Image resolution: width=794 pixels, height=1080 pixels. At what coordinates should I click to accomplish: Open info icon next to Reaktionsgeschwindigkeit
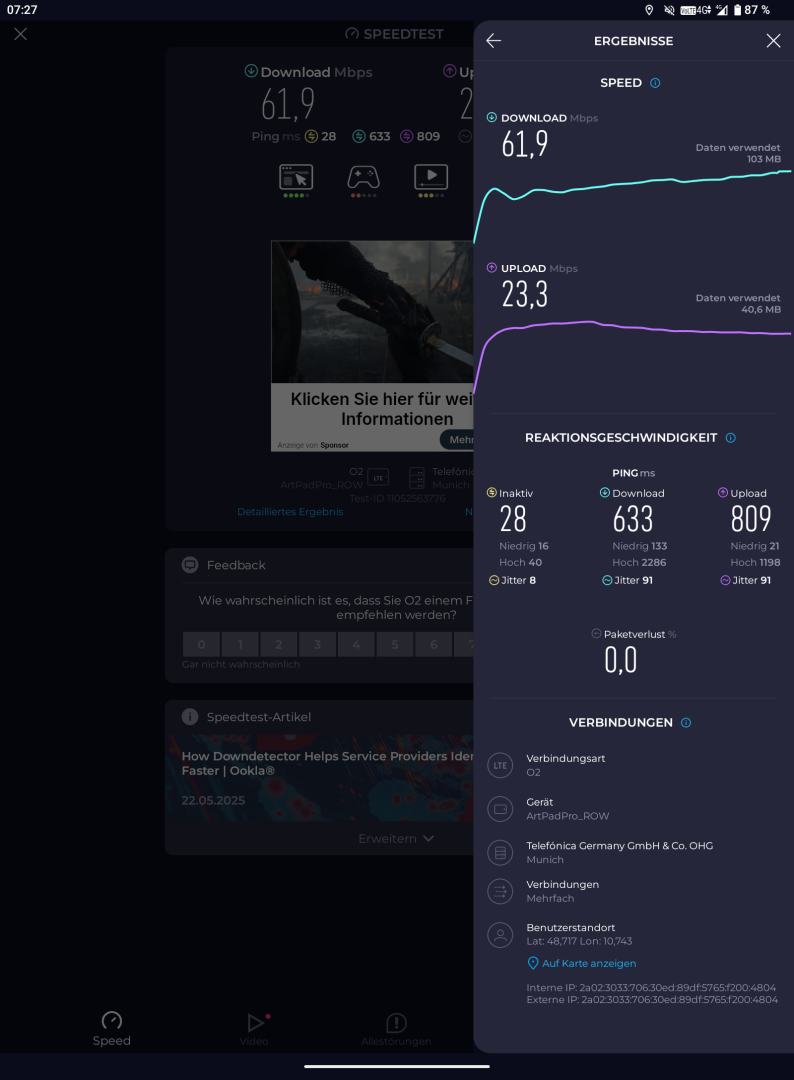pos(731,437)
